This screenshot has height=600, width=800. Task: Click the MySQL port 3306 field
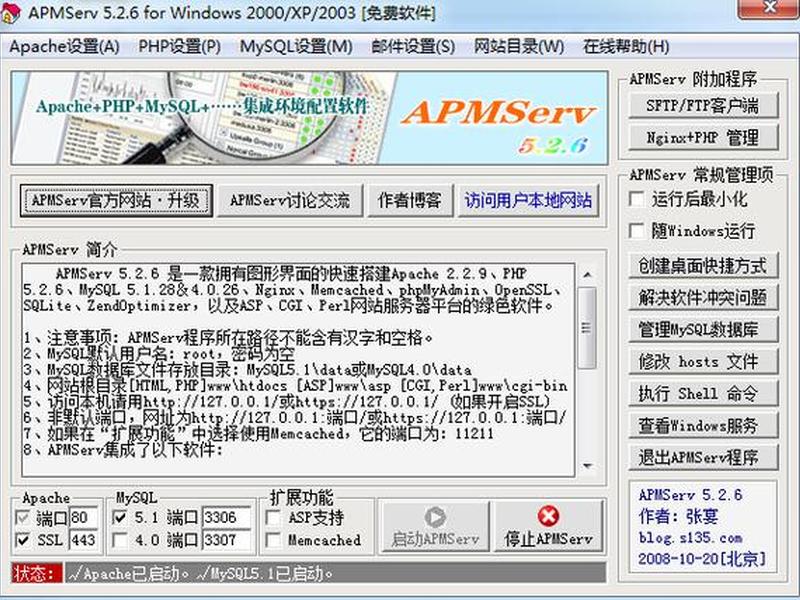[227, 517]
